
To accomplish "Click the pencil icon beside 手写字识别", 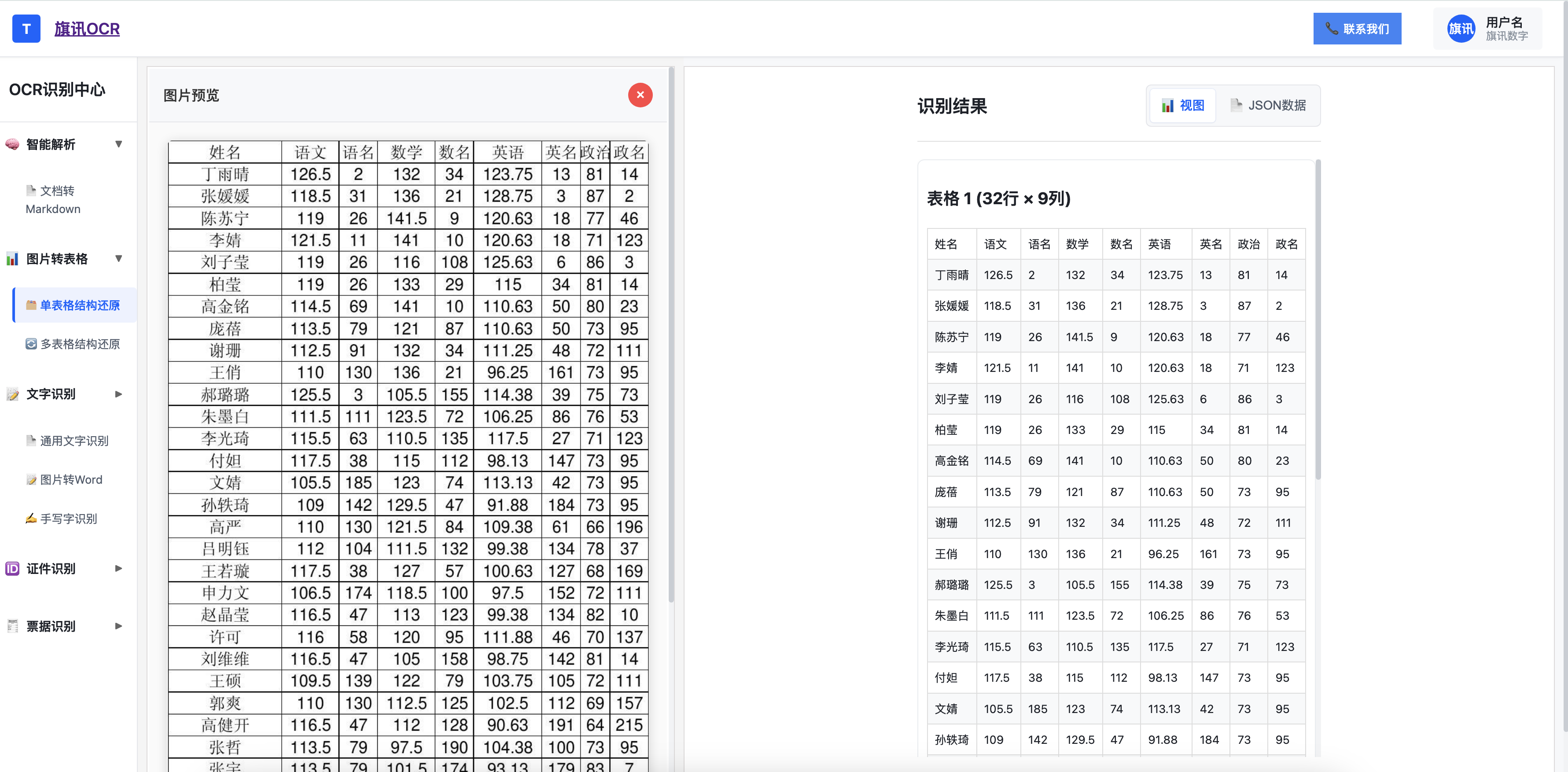I will 30,518.
